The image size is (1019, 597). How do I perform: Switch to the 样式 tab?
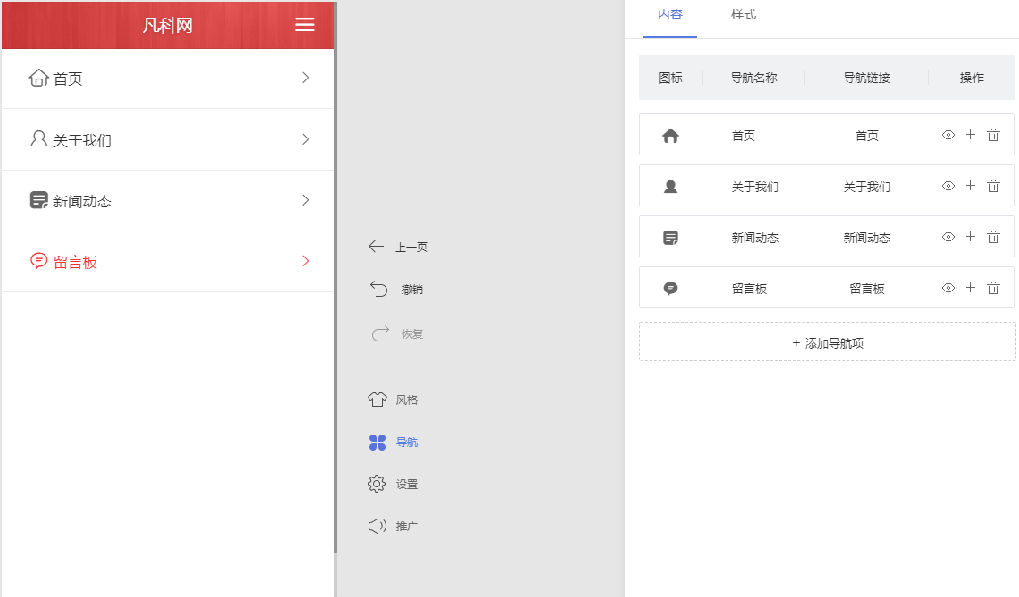pyautogui.click(x=743, y=16)
